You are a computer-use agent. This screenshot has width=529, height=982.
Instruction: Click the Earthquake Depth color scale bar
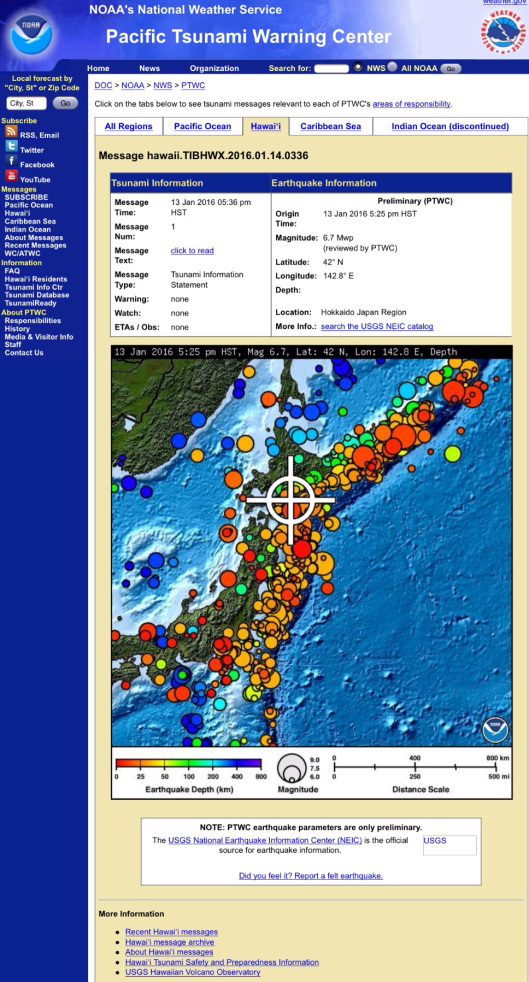click(188, 763)
